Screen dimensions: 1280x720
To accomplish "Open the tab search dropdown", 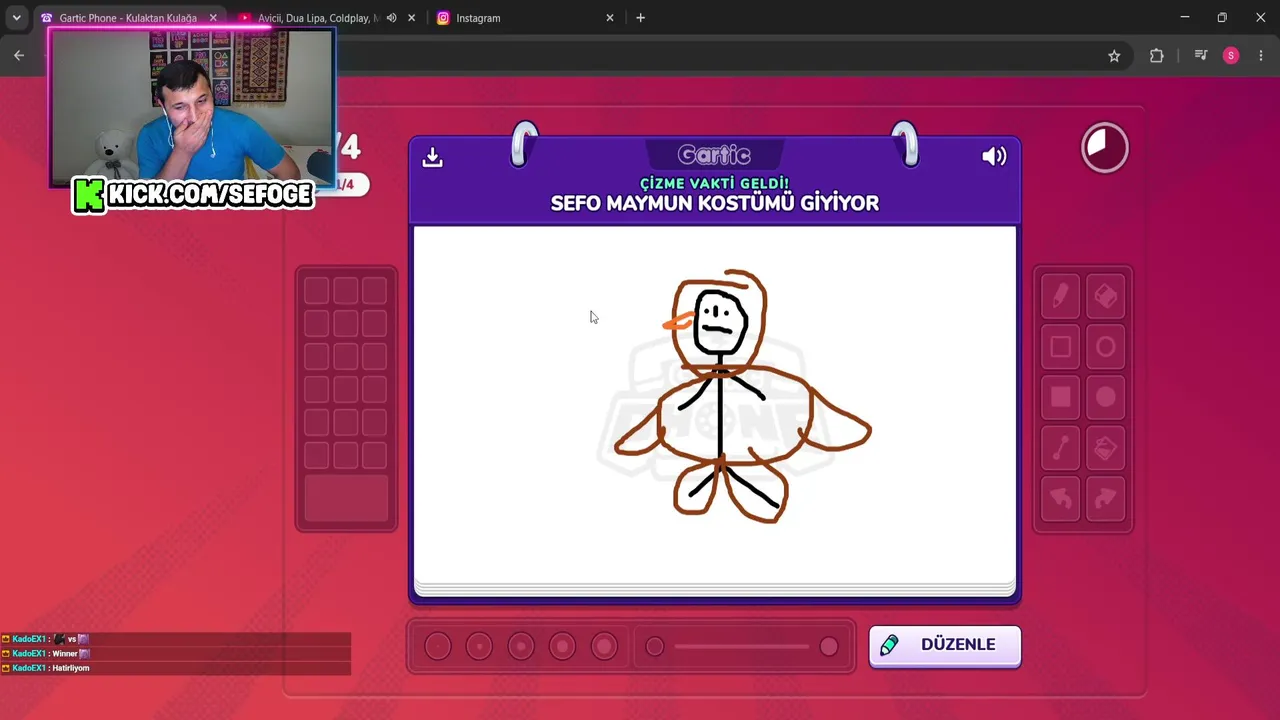I will (x=16, y=18).
